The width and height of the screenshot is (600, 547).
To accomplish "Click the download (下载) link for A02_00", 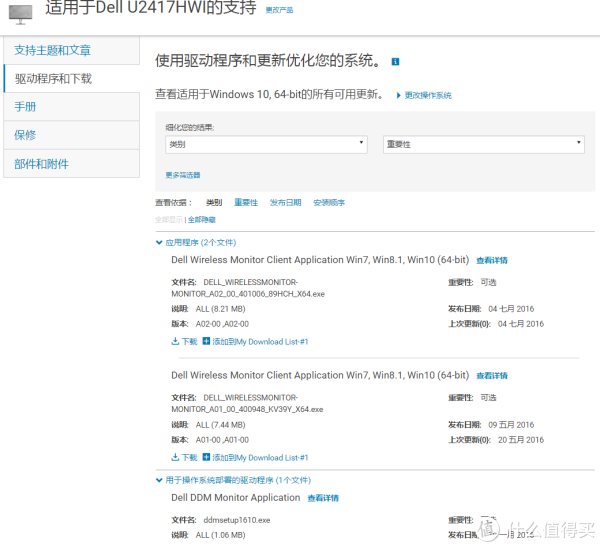I will [189, 341].
